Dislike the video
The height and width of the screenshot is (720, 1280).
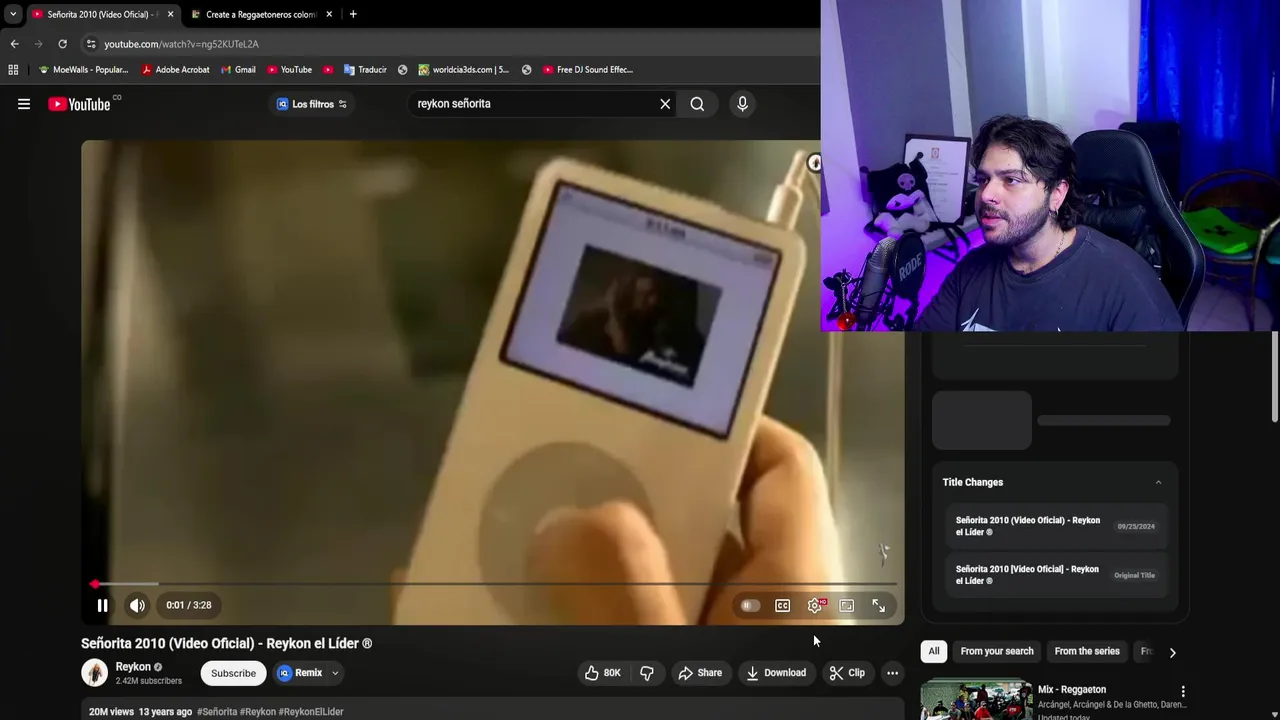tap(647, 673)
